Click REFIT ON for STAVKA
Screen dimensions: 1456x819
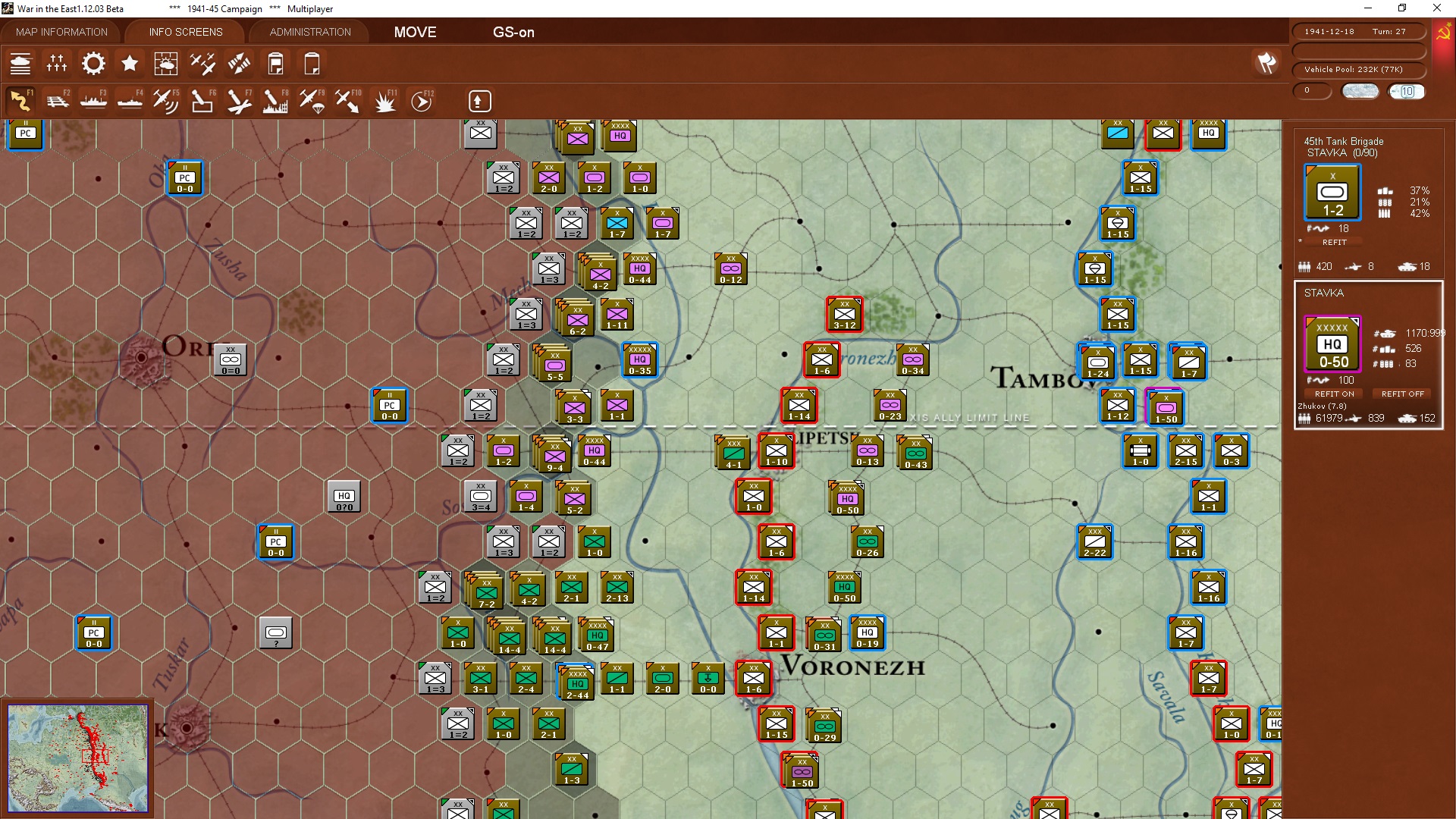click(1334, 394)
